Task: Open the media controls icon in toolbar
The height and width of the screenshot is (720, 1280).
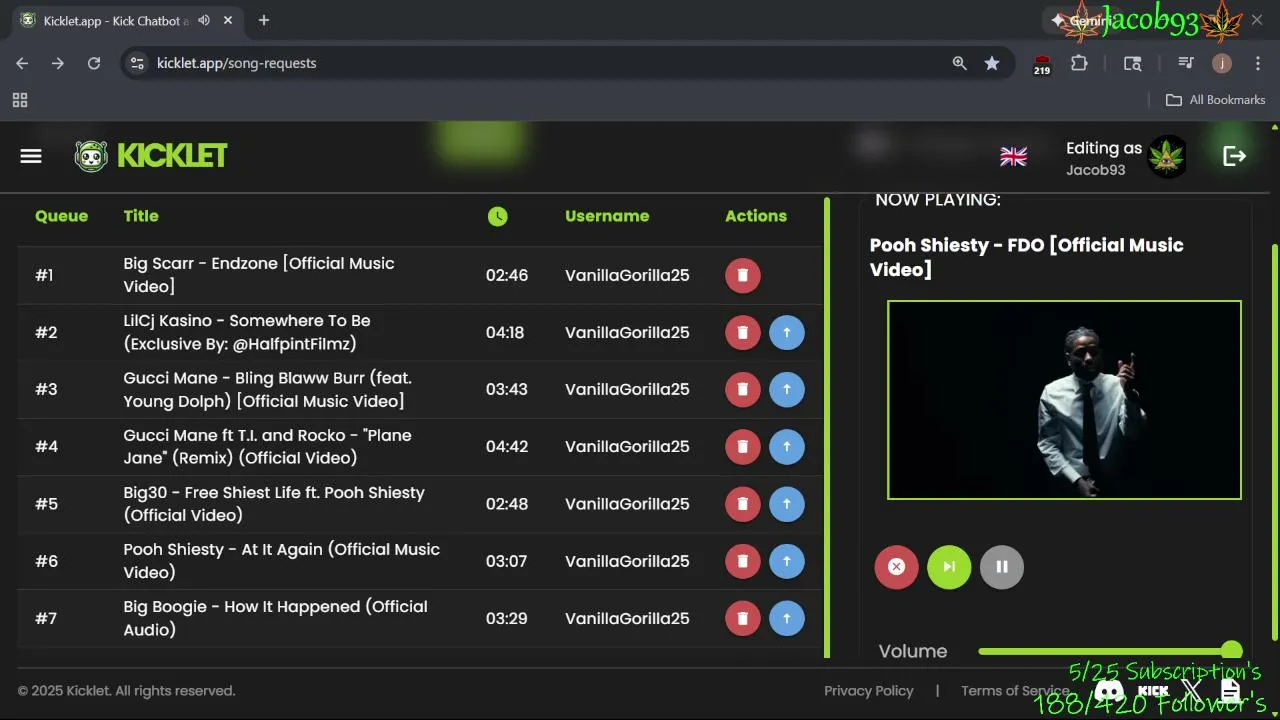Action: point(1186,63)
